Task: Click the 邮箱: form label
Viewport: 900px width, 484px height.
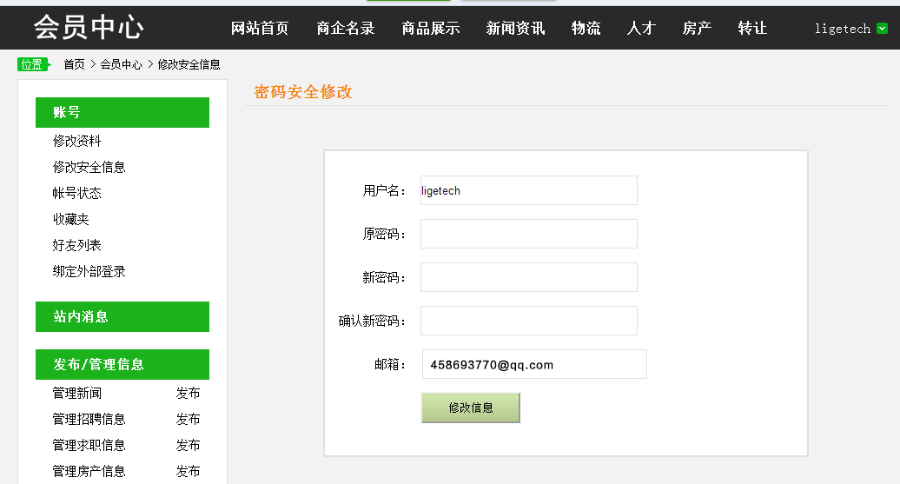Action: [x=390, y=365]
